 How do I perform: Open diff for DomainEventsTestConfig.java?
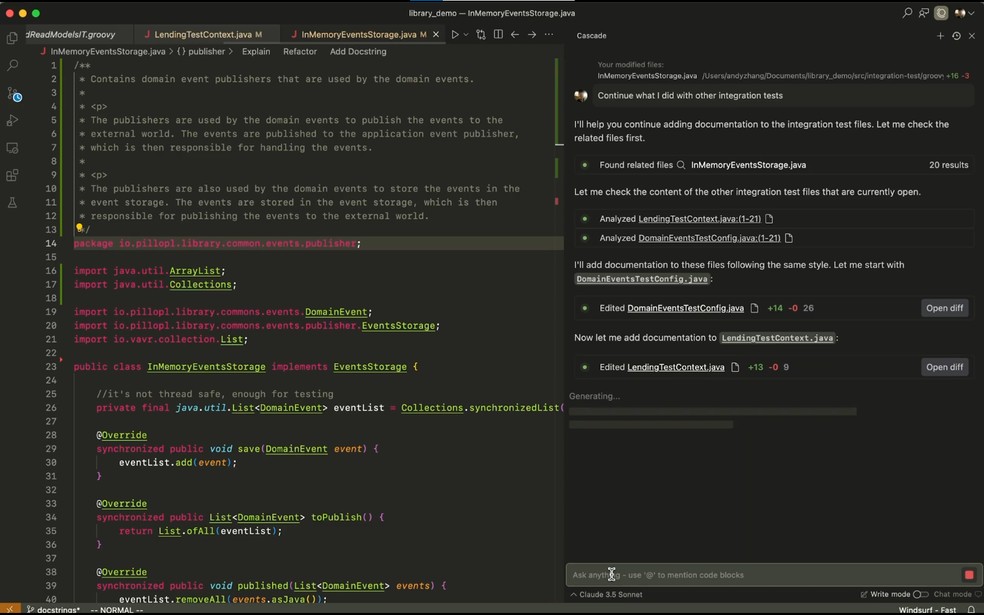(x=944, y=308)
